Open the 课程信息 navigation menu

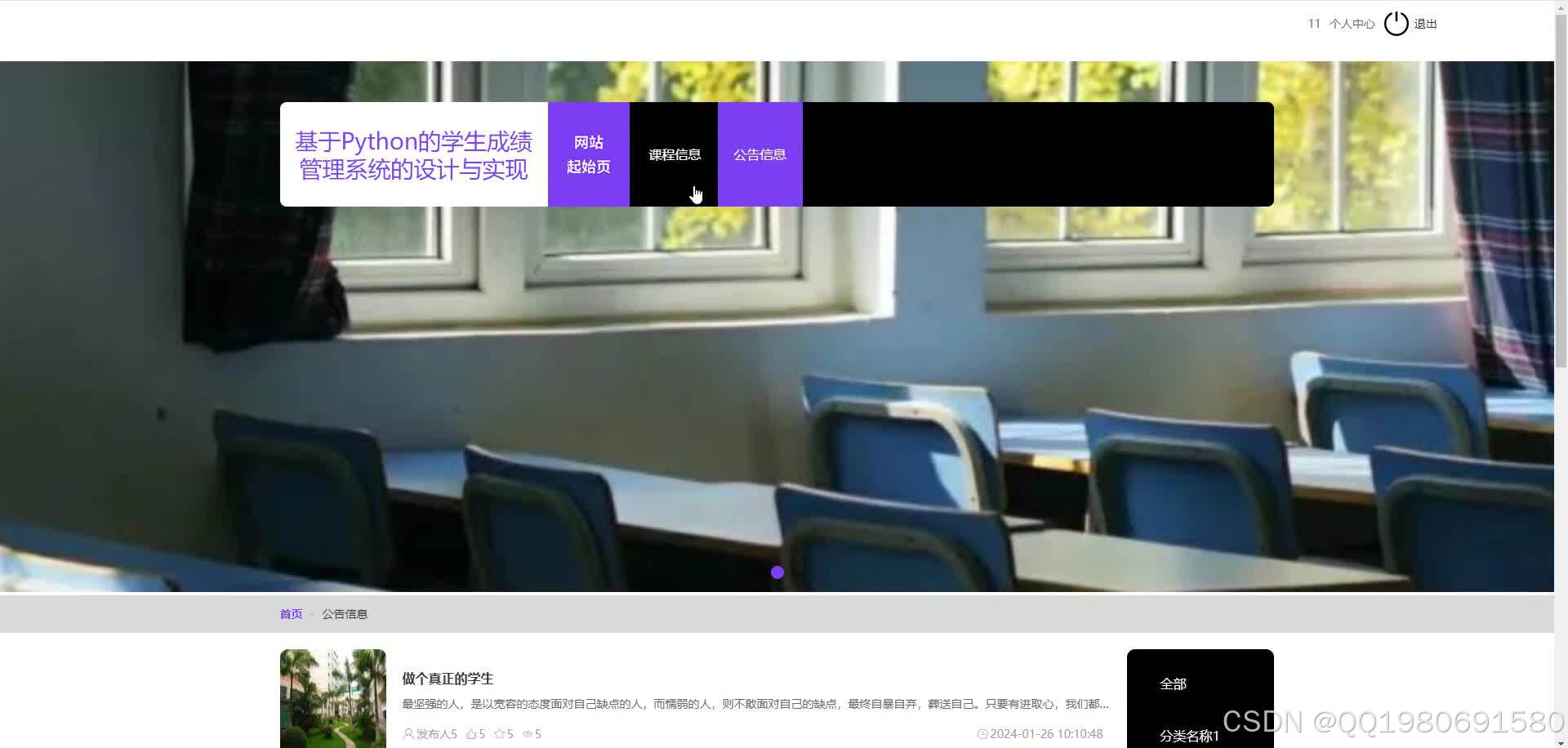674,154
